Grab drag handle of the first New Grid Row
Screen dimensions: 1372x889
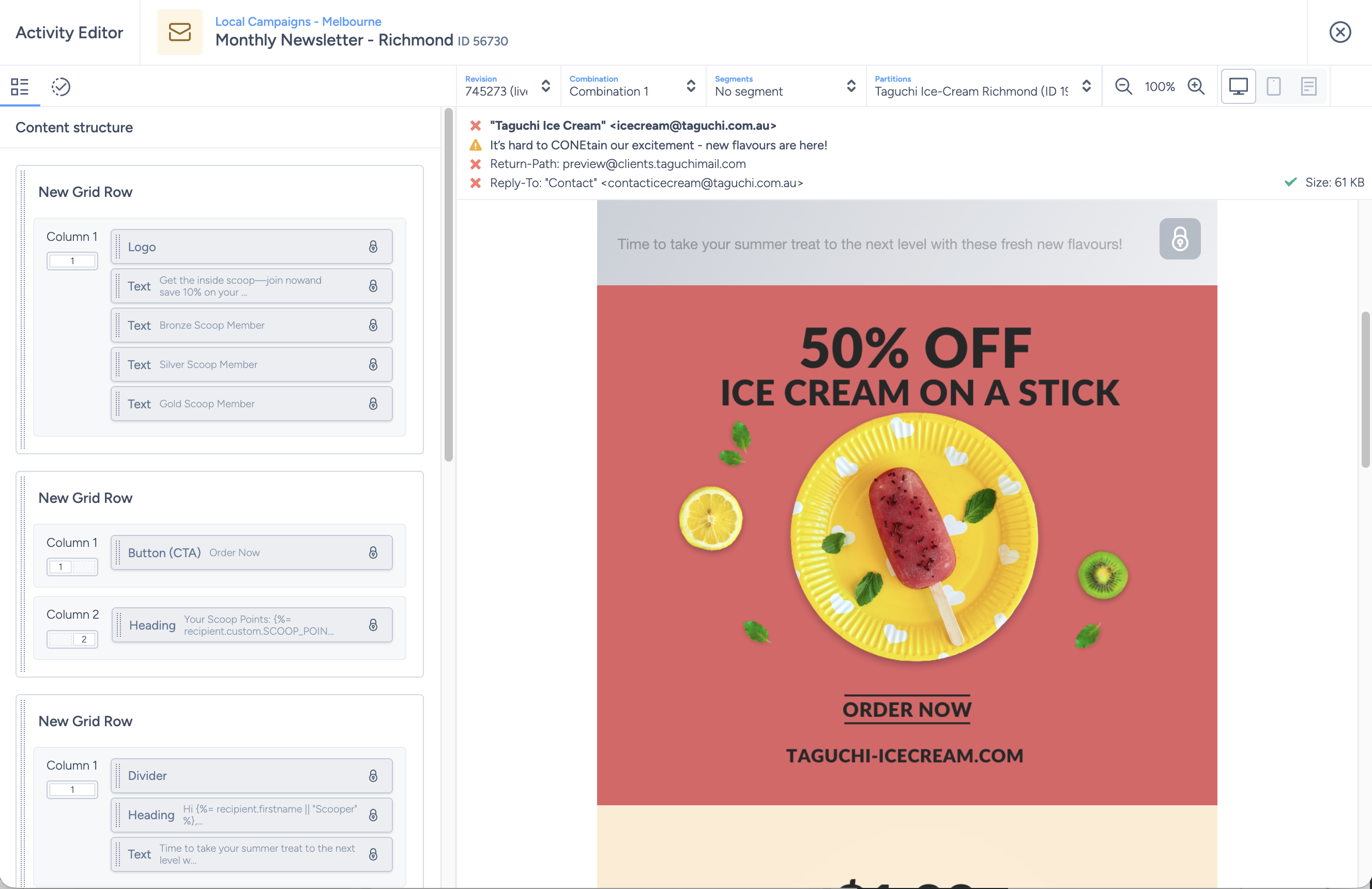(x=22, y=310)
